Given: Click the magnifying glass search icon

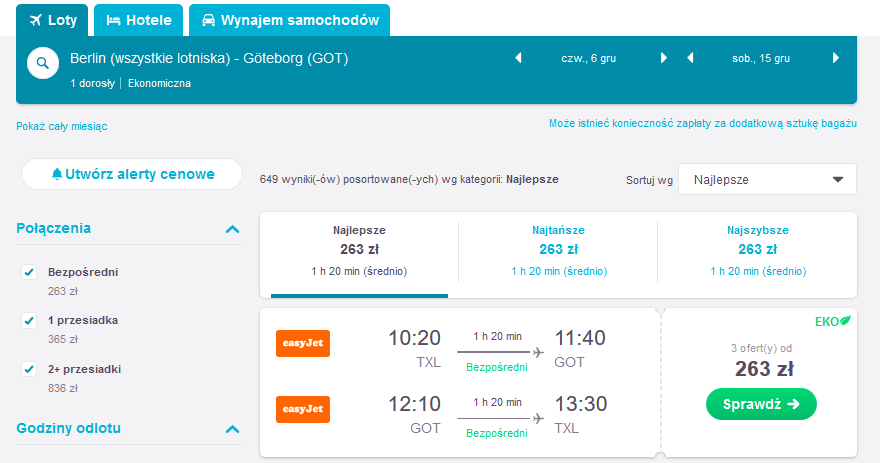Looking at the screenshot, I should (x=43, y=63).
